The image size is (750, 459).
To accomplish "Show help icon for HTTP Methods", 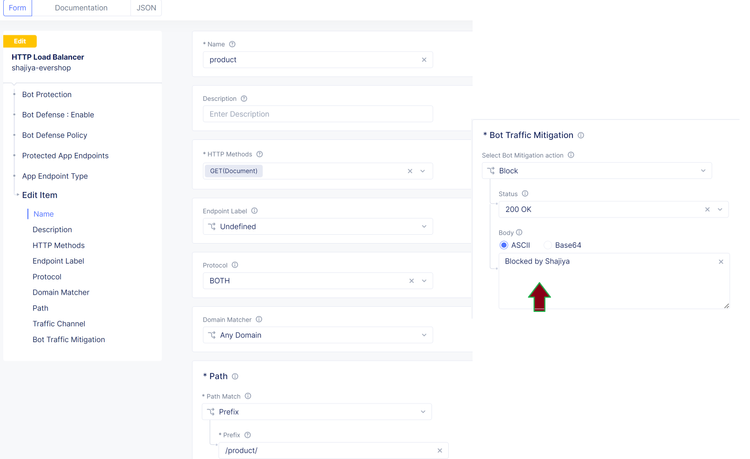I will [x=260, y=154].
